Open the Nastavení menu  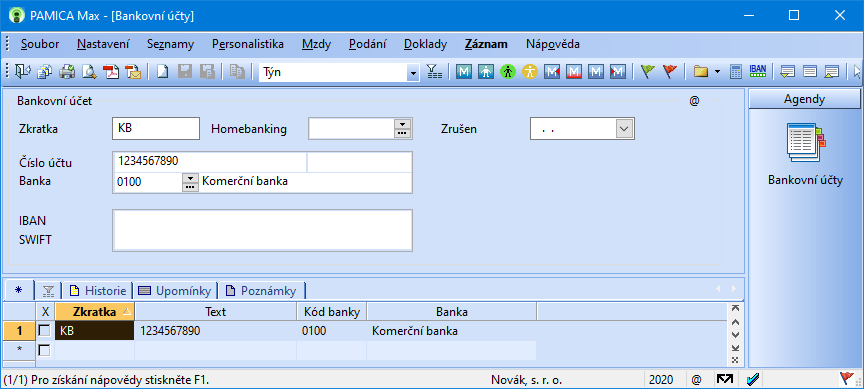[x=103, y=44]
